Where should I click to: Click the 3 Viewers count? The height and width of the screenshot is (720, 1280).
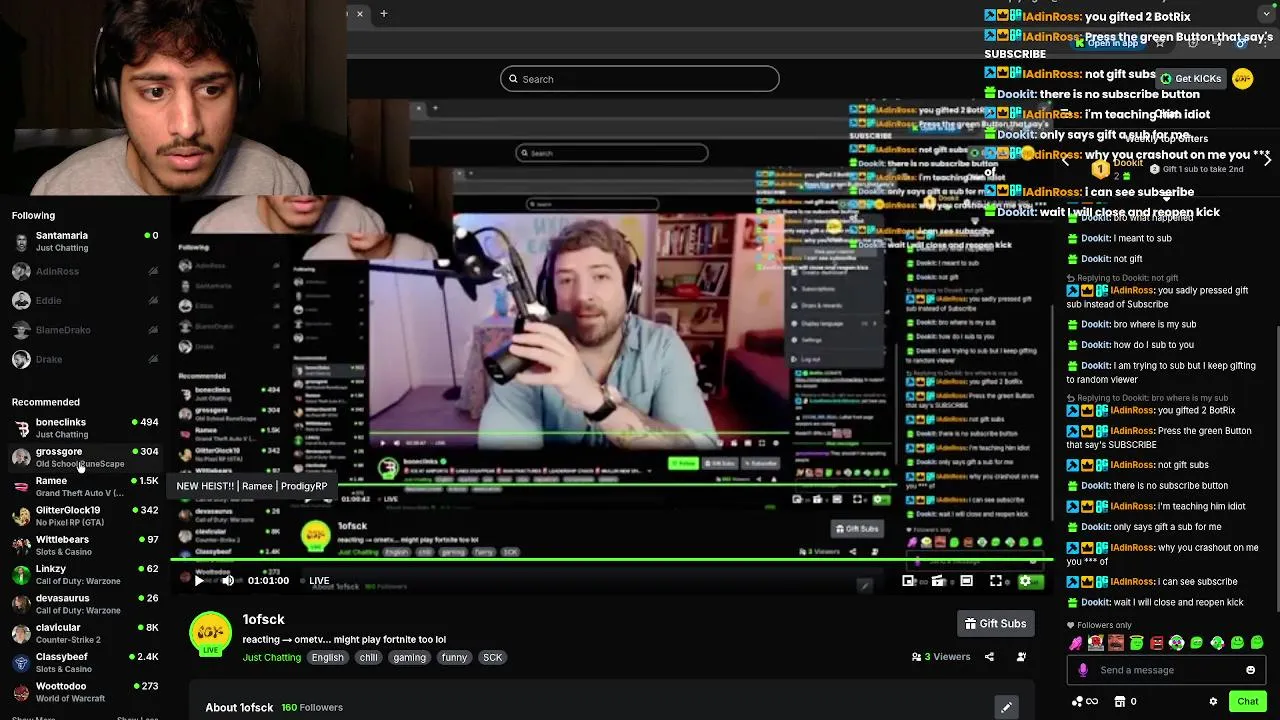click(x=941, y=657)
